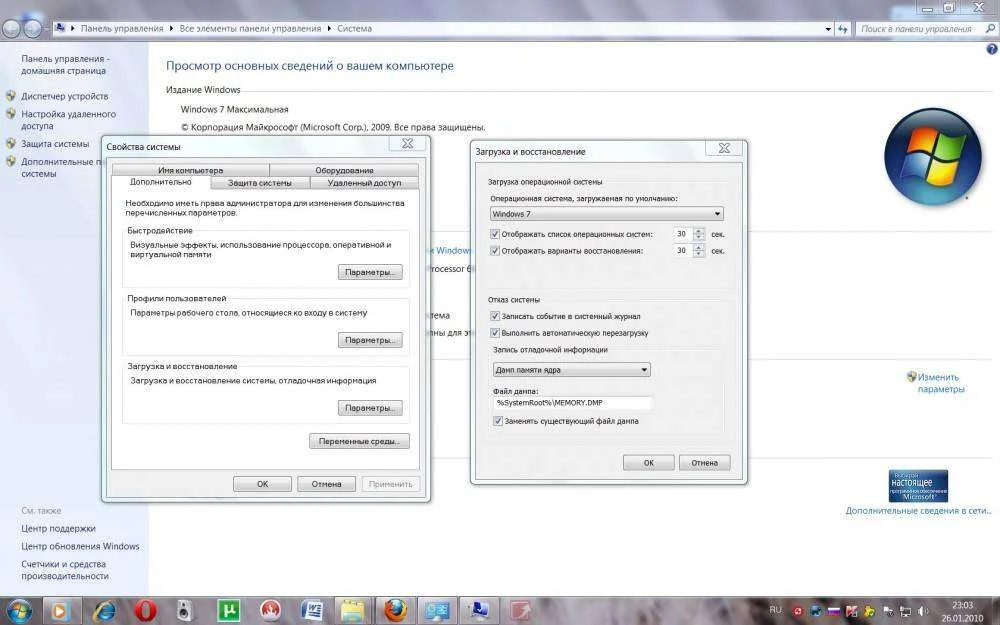This screenshot has height=625, width=1000.
Task: Click Отмена in Свойства системы dialog
Action: (x=327, y=484)
